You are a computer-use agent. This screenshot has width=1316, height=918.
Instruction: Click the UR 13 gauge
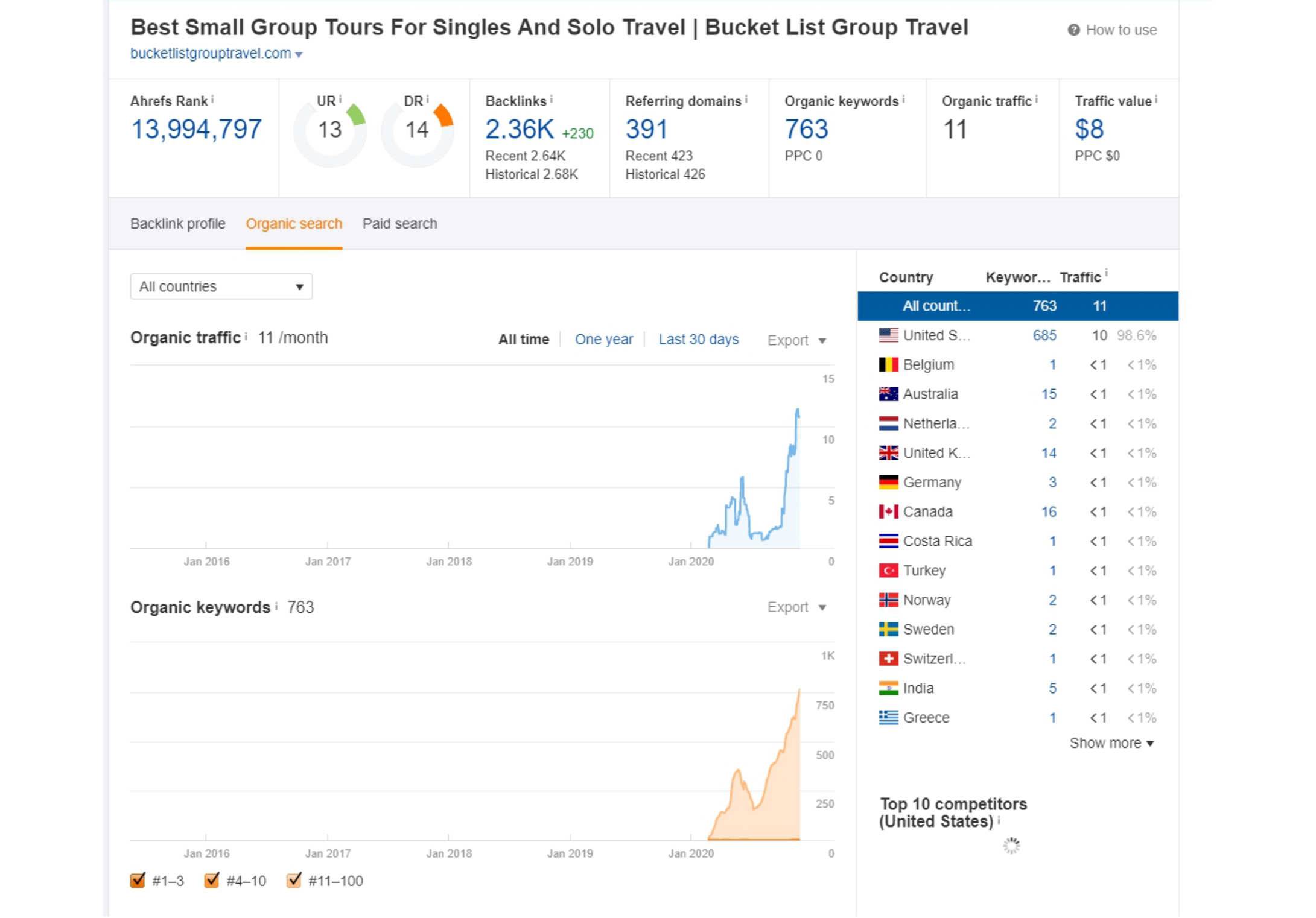329,131
